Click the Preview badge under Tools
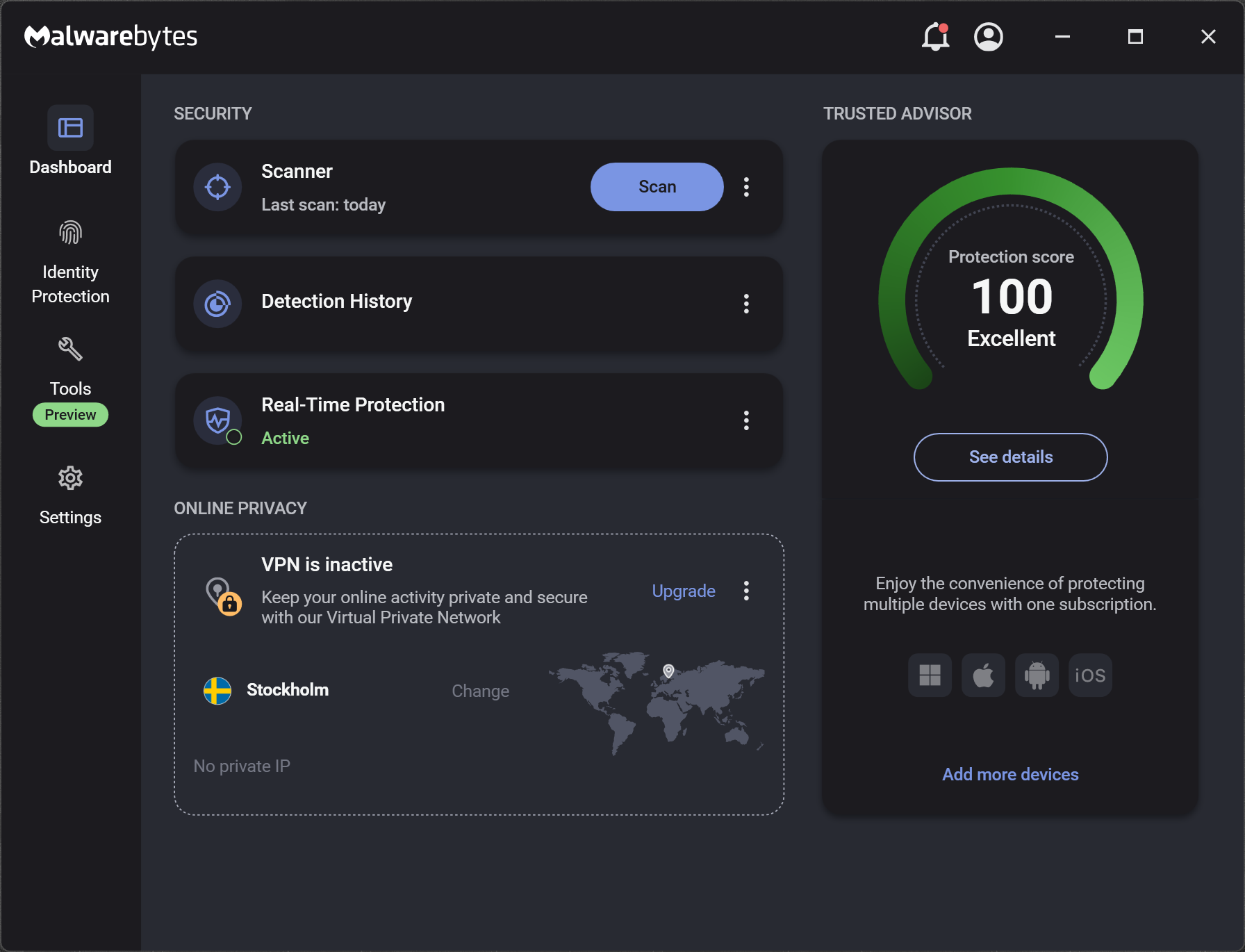 [70, 415]
